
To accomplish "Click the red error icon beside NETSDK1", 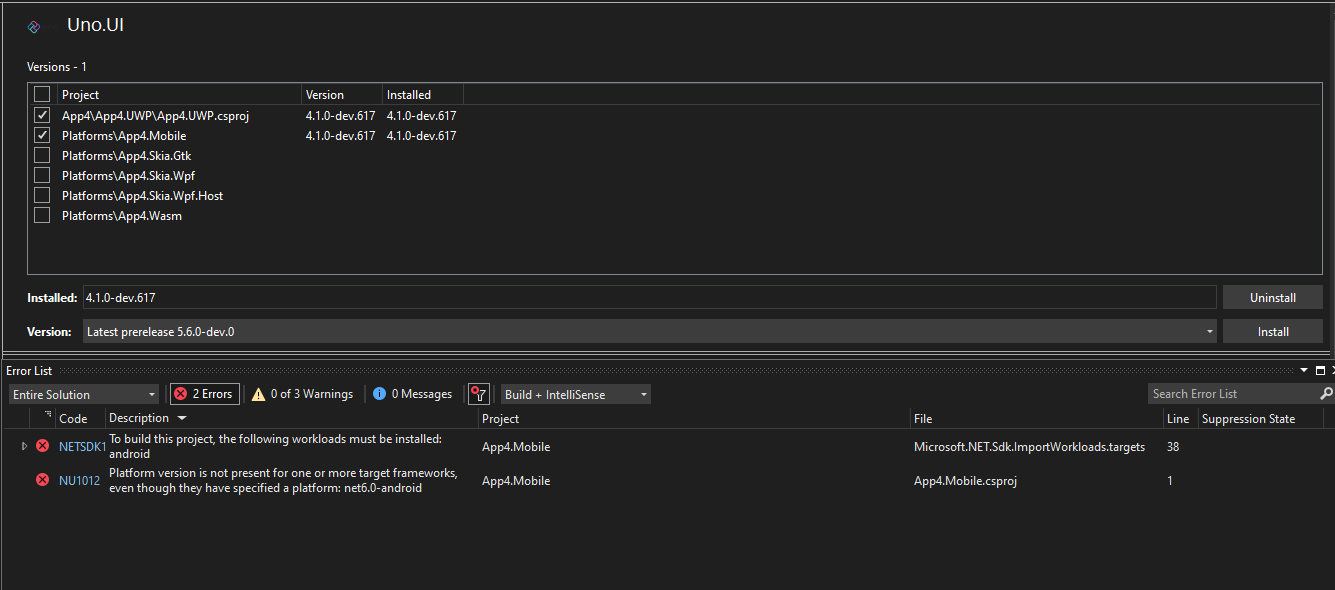I will point(42,446).
